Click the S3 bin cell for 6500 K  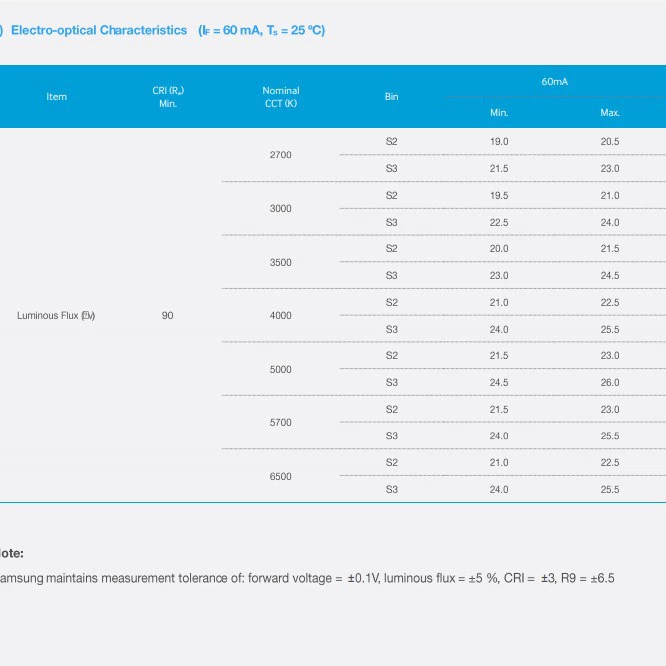pos(392,490)
